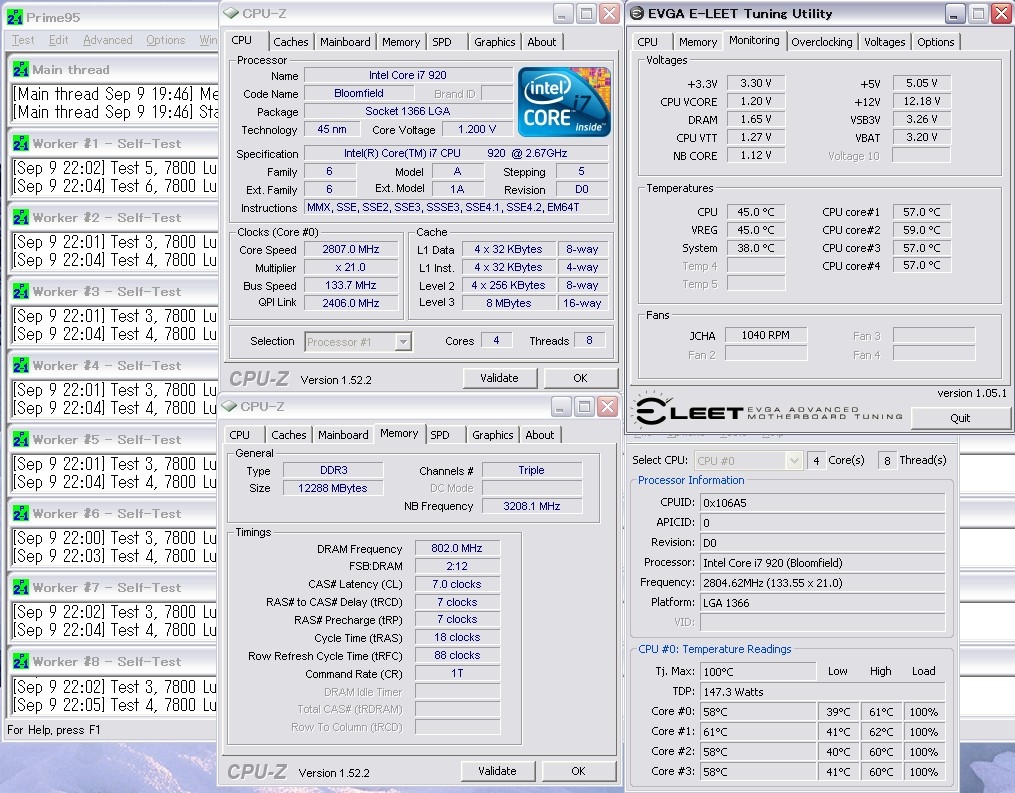Viewport: 1015px width, 793px height.
Task: Switch to About tab in the CPU-Z Memory-tab window
Action: [x=540, y=435]
